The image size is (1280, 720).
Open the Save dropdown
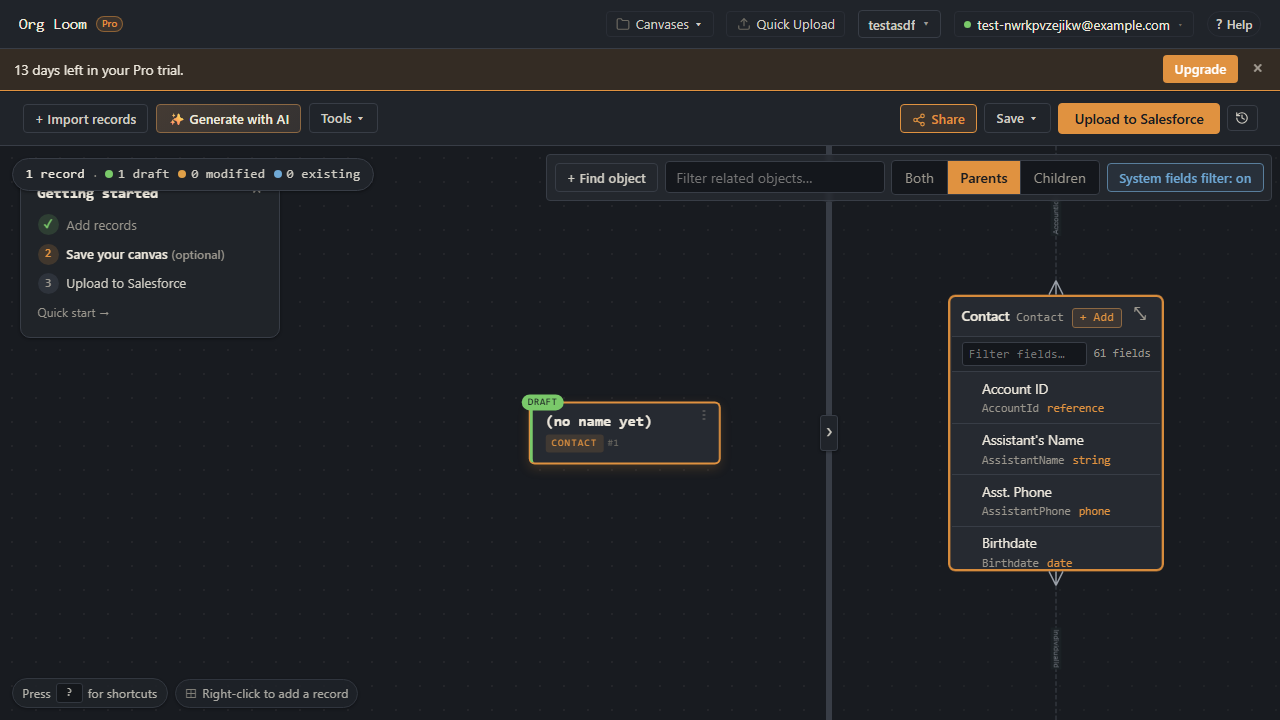click(x=1017, y=118)
